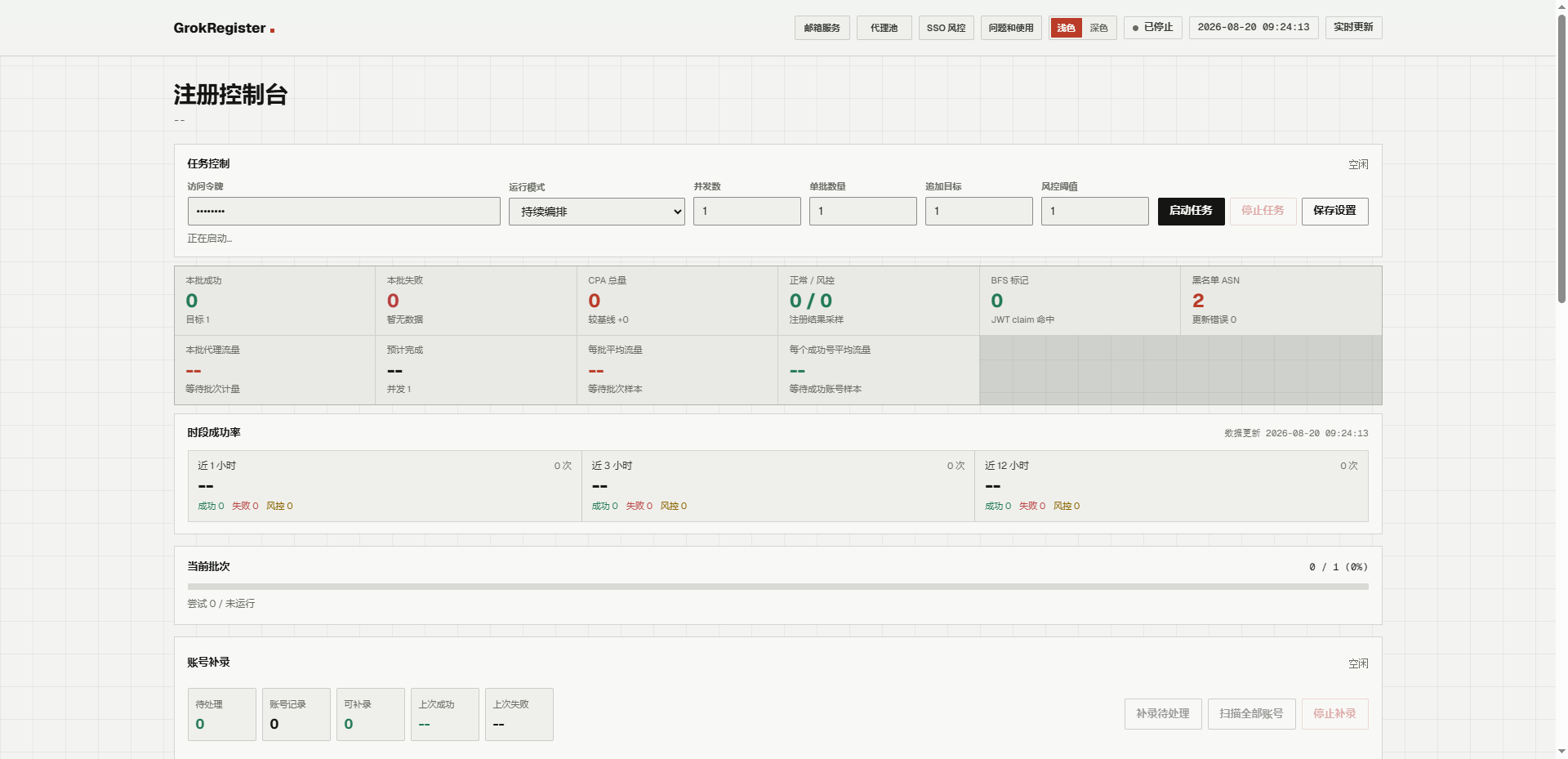Switch to 浅色 theme

pyautogui.click(x=1066, y=28)
